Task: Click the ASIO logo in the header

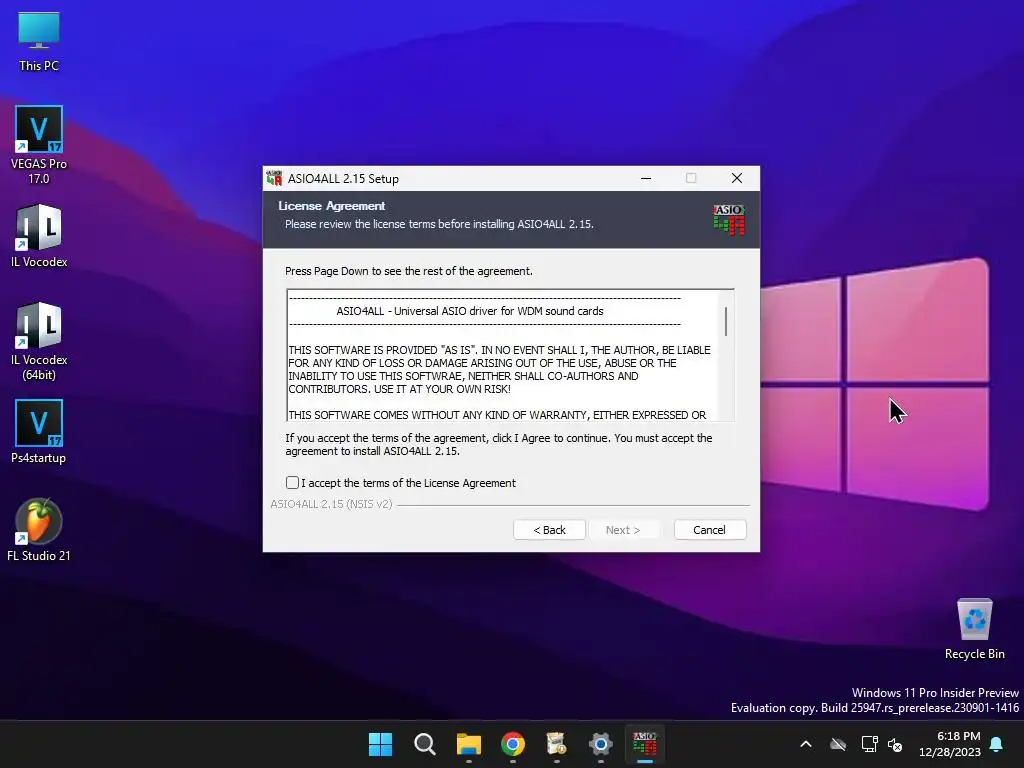Action: click(x=729, y=219)
